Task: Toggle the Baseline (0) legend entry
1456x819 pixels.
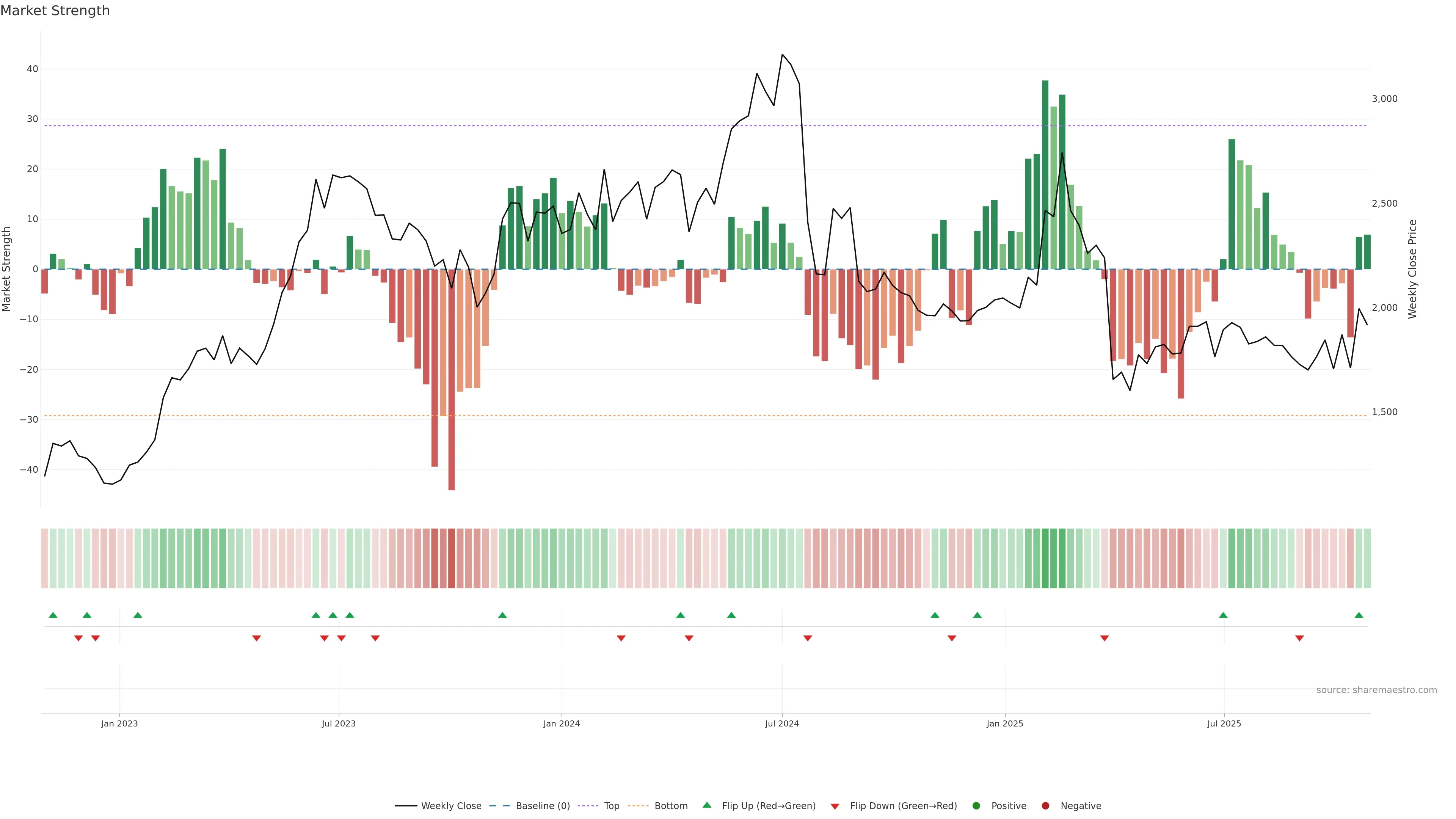Action: pyautogui.click(x=542, y=806)
